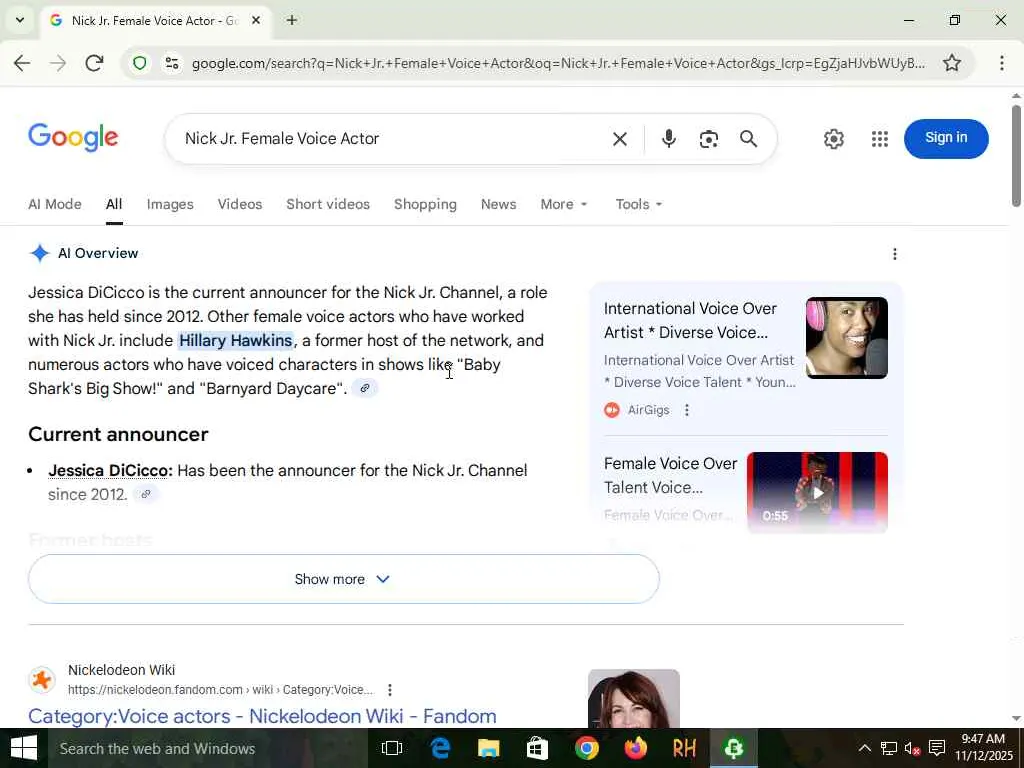Open Category:Voice actors Nickelodeon Wiki result

tap(262, 716)
